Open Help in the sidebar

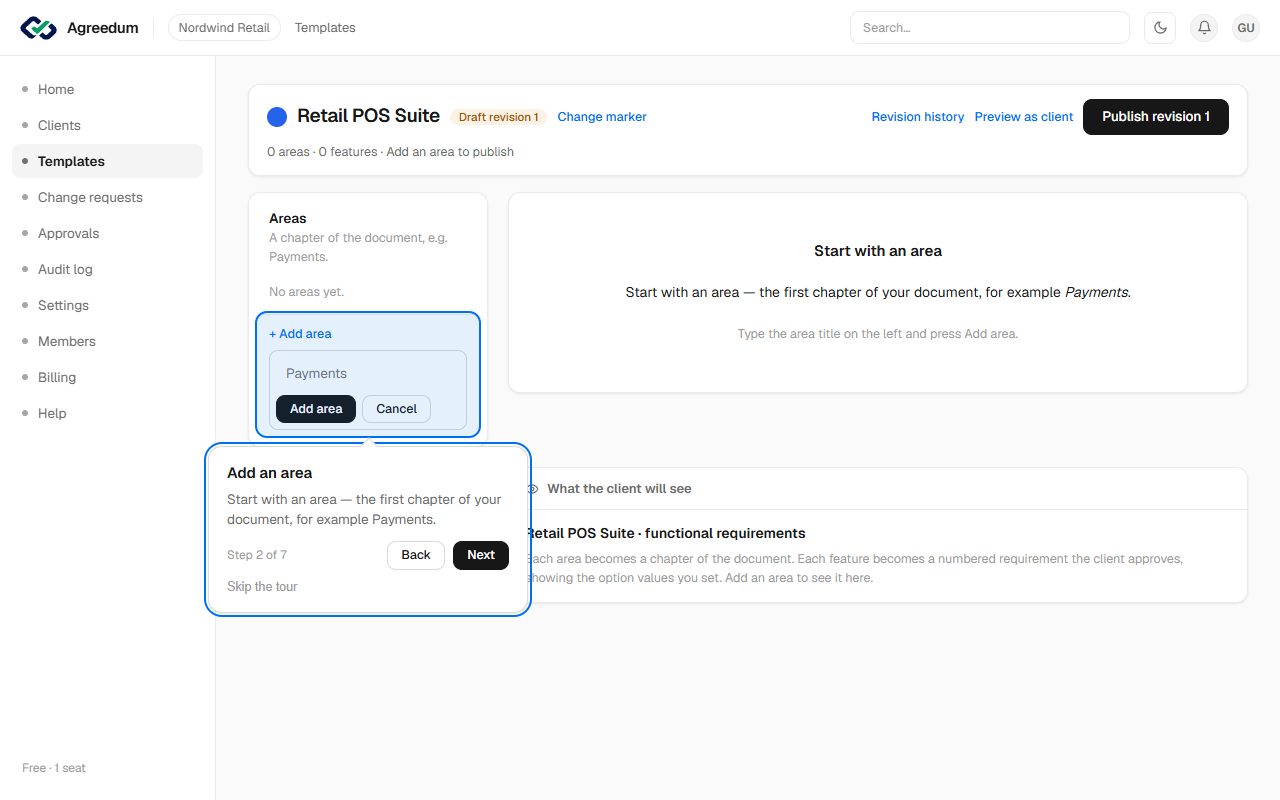(107, 413)
